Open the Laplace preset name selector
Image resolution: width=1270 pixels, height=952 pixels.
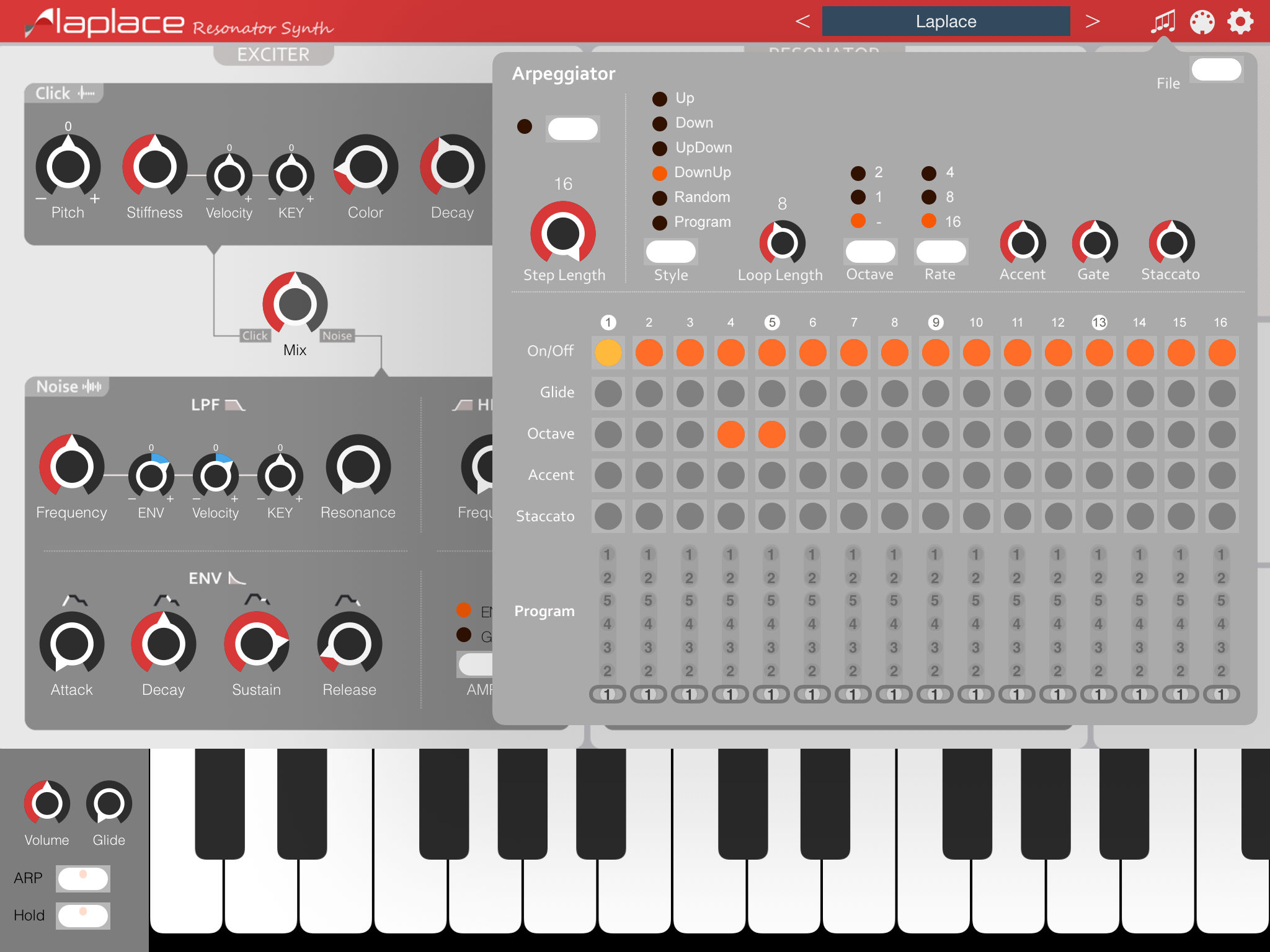pyautogui.click(x=946, y=21)
